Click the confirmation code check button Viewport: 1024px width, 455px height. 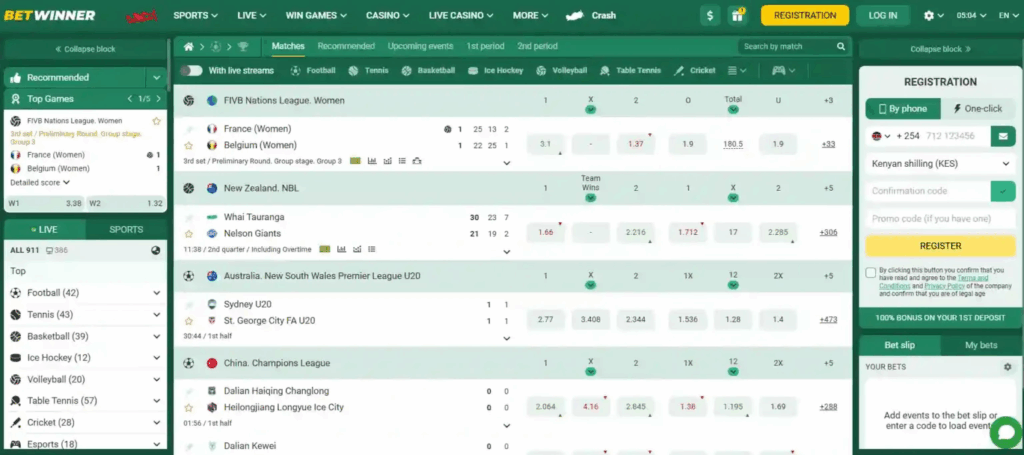1003,191
